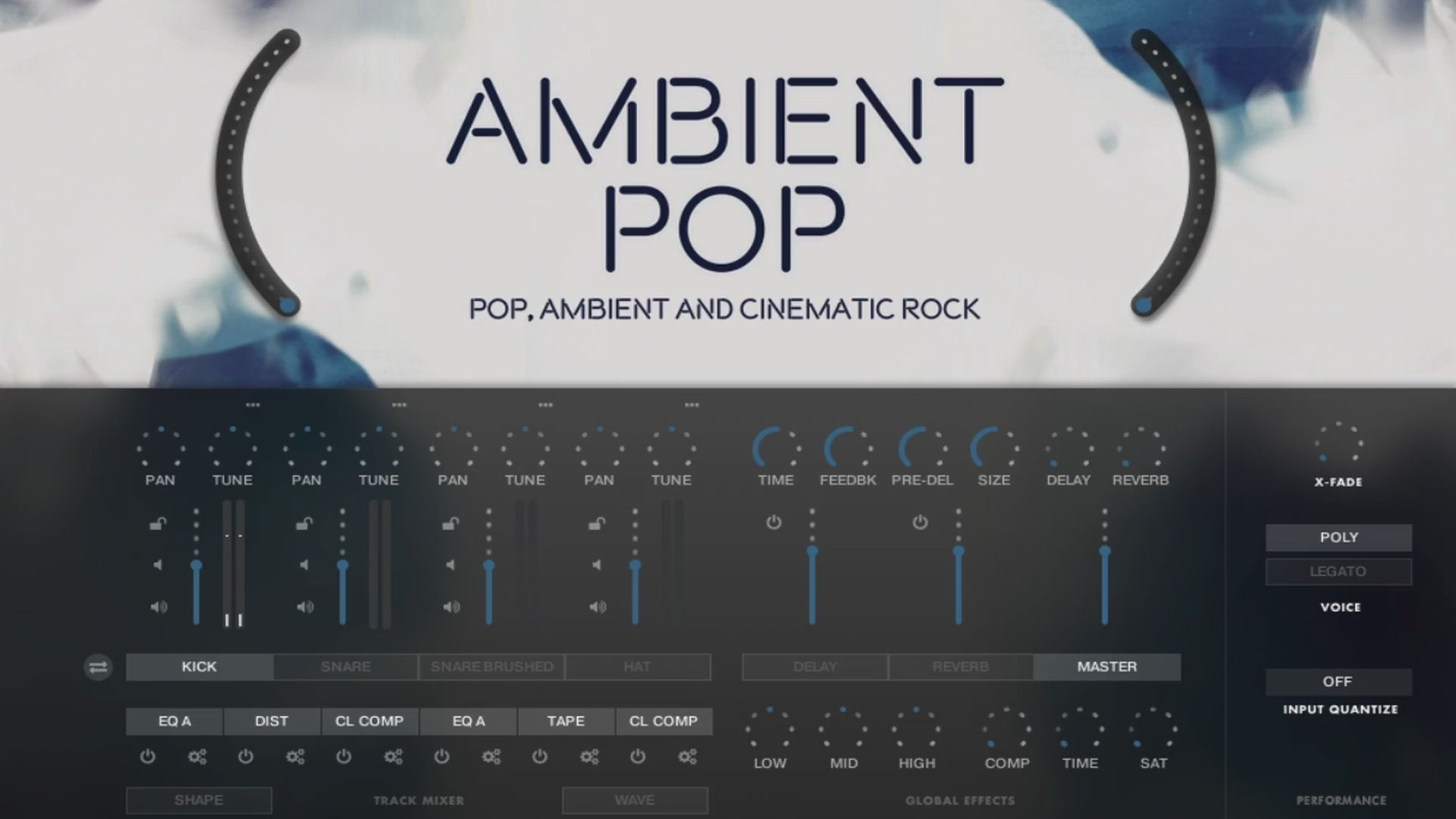Toggle the power button above the REVERB tab

(x=920, y=522)
